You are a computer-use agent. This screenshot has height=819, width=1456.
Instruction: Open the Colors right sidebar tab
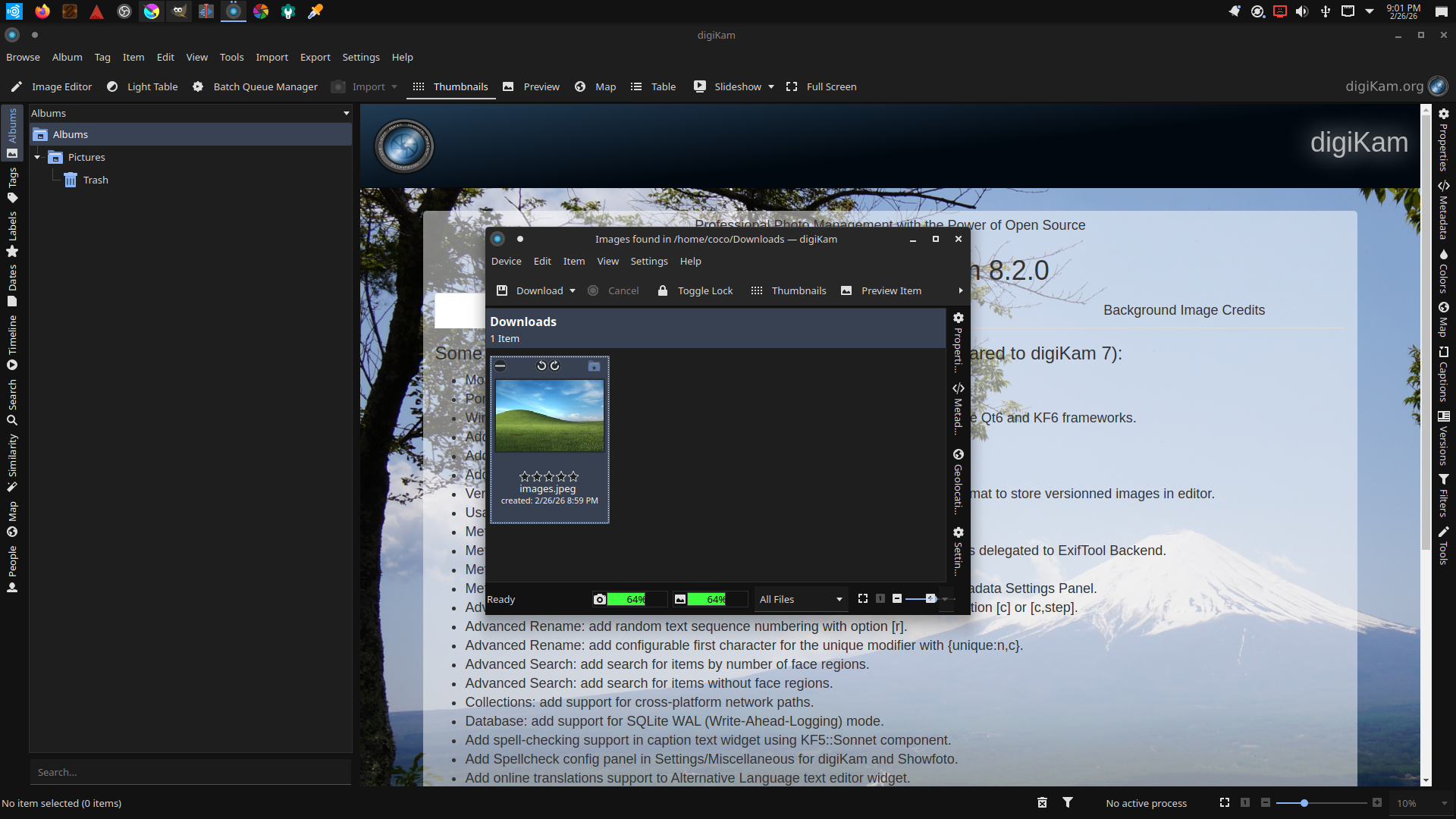tap(1443, 271)
